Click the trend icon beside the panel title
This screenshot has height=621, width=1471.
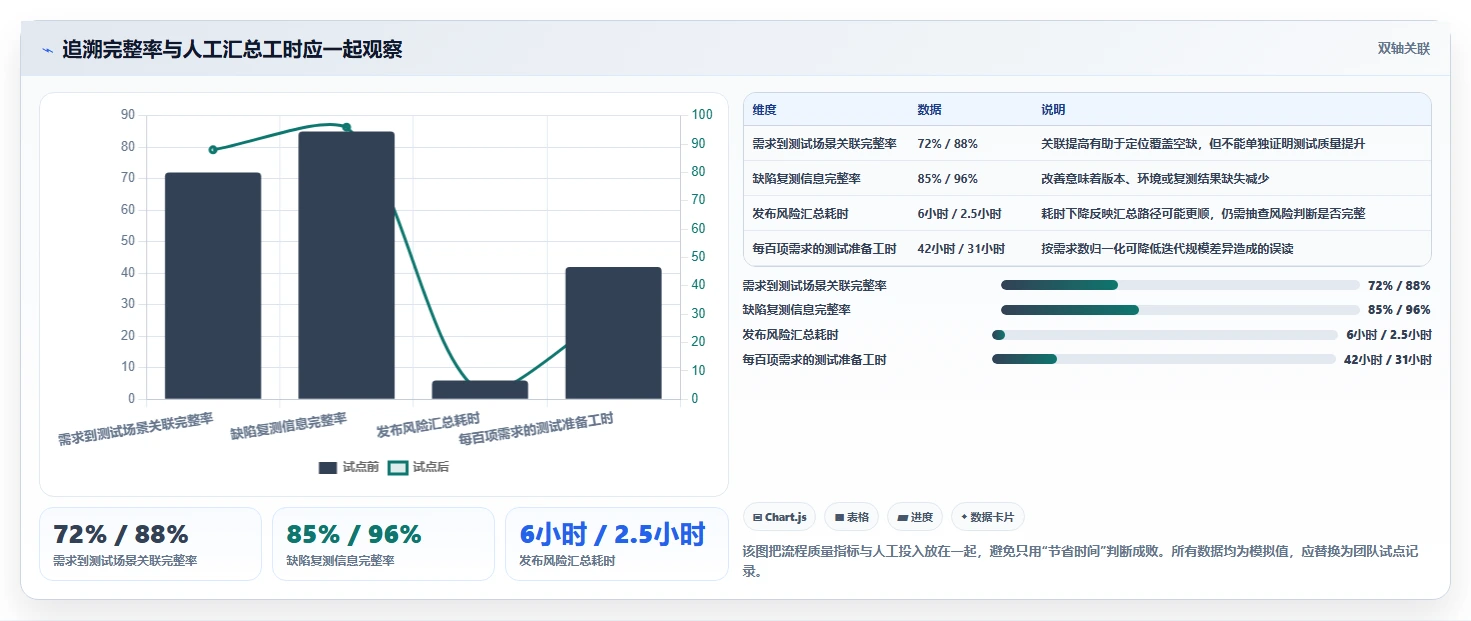point(47,50)
